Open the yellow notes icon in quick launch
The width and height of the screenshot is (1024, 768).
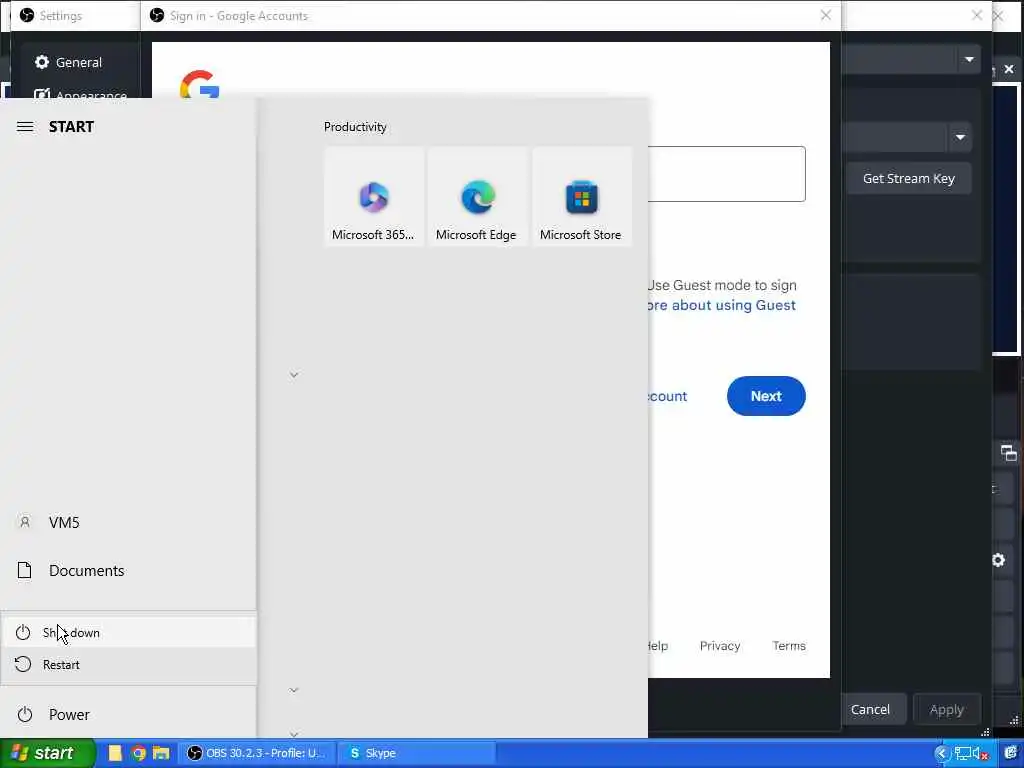[115, 753]
